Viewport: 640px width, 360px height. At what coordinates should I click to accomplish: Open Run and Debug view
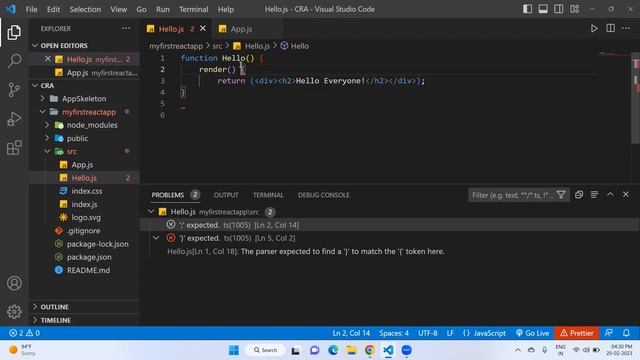(14, 119)
